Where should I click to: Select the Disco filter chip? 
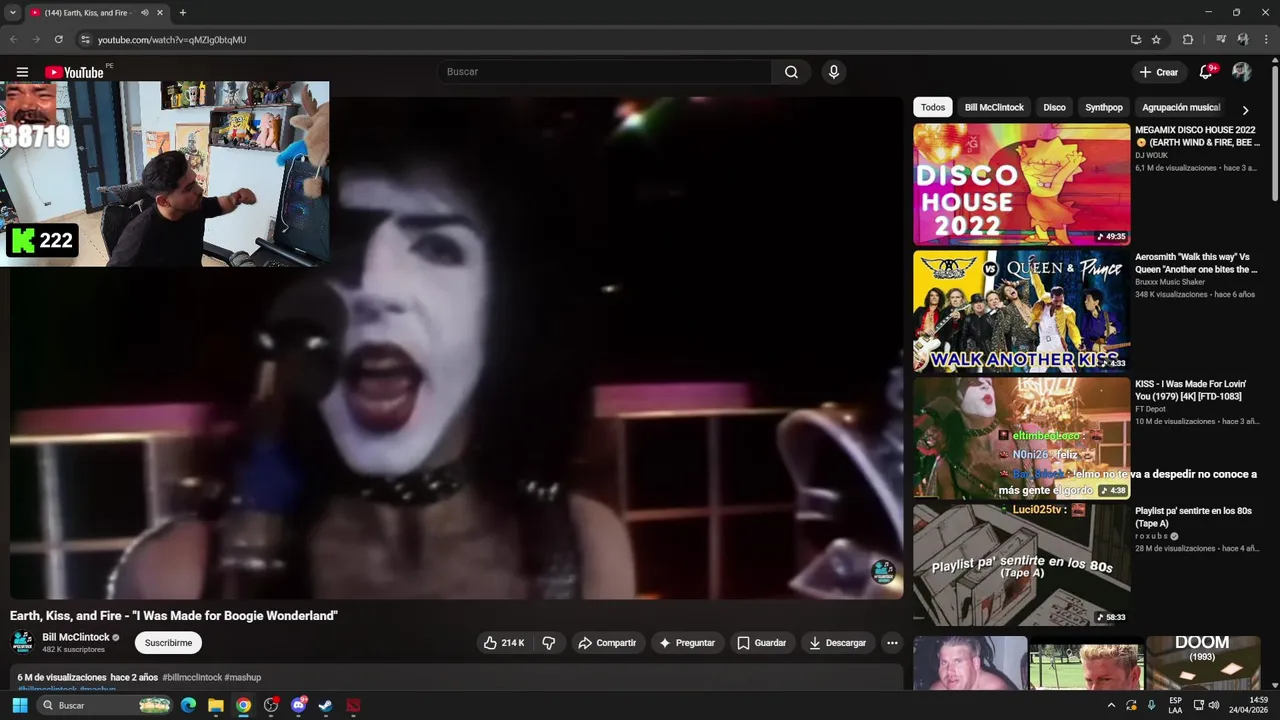(x=1055, y=107)
